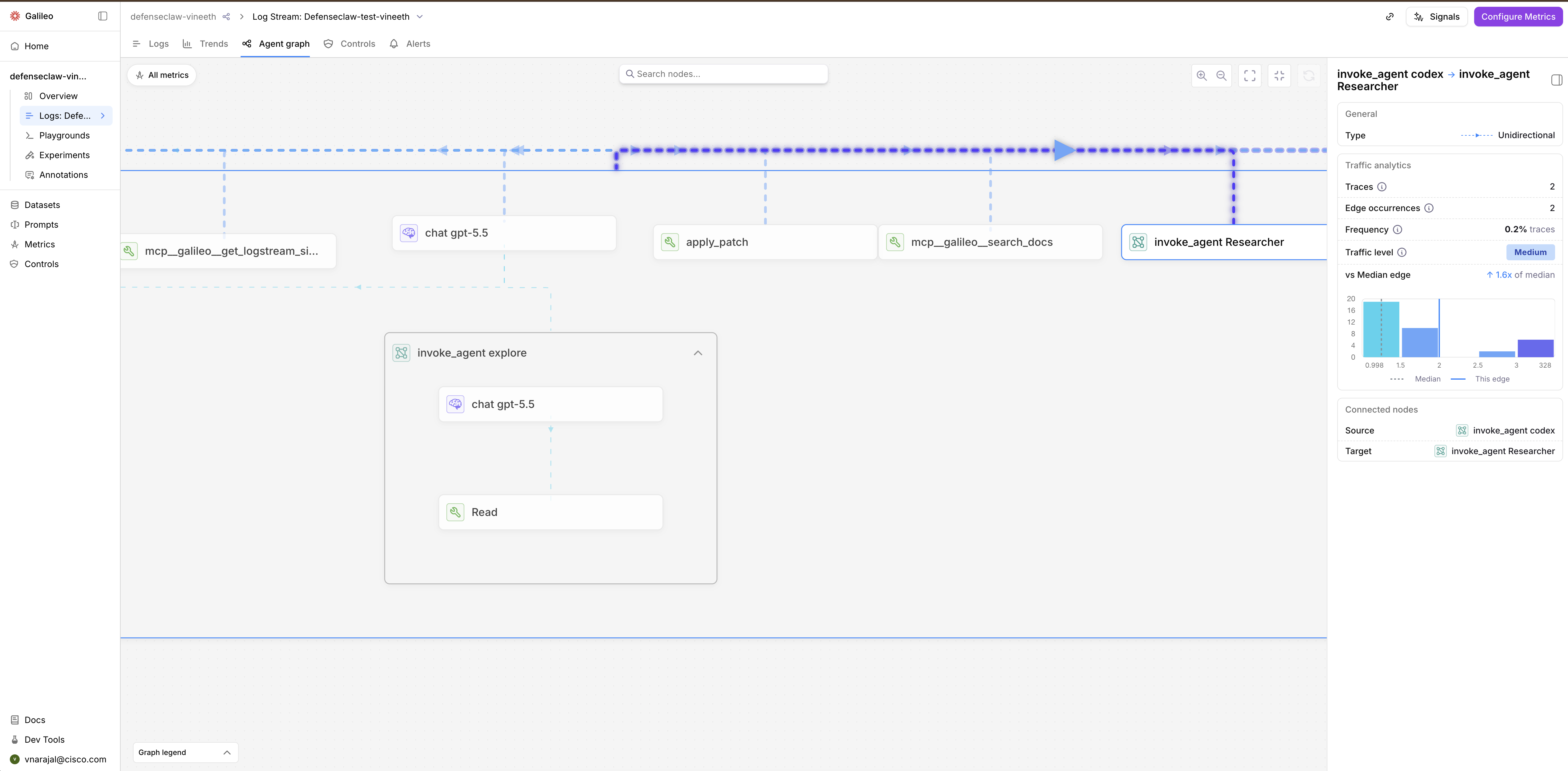The height and width of the screenshot is (771, 1568).
Task: Click the zoom in magnifier icon
Action: [x=1202, y=75]
